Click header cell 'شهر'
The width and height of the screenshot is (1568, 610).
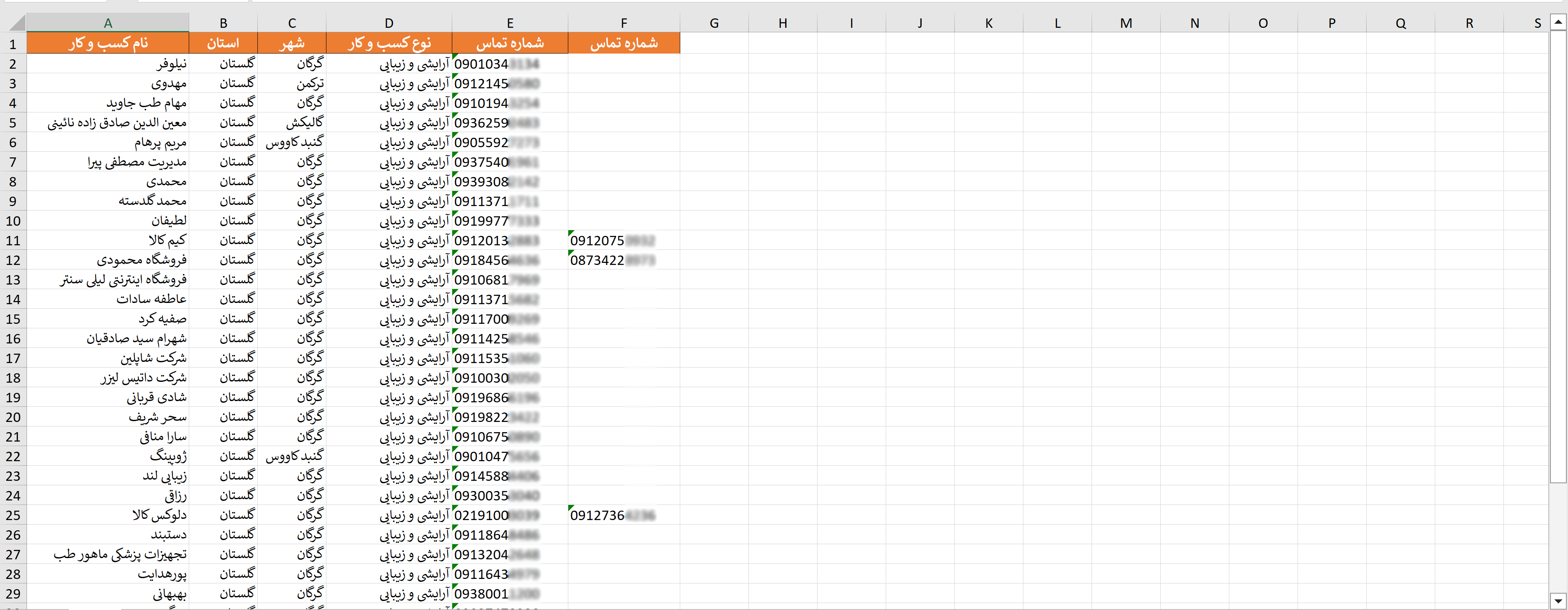click(x=292, y=43)
